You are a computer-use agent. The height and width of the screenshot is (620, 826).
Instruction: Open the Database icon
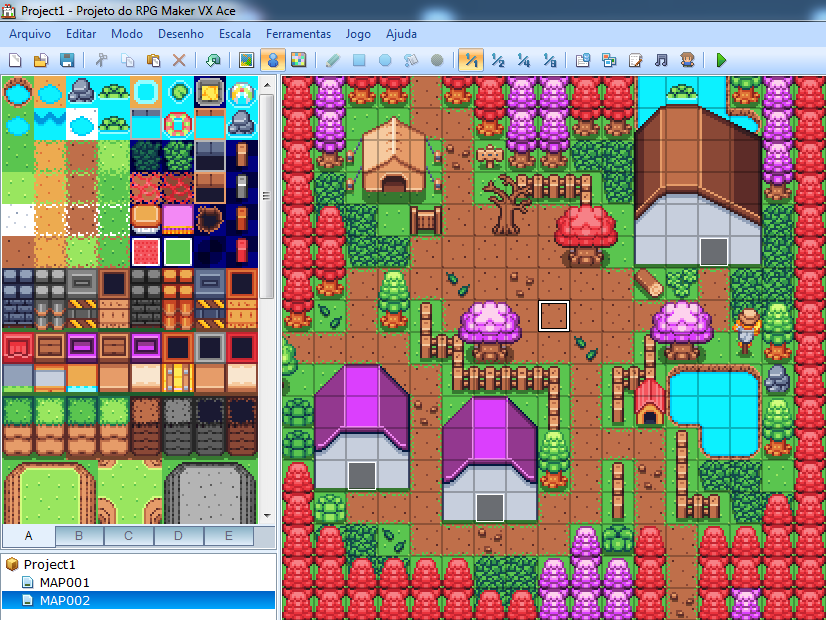pyautogui.click(x=583, y=60)
